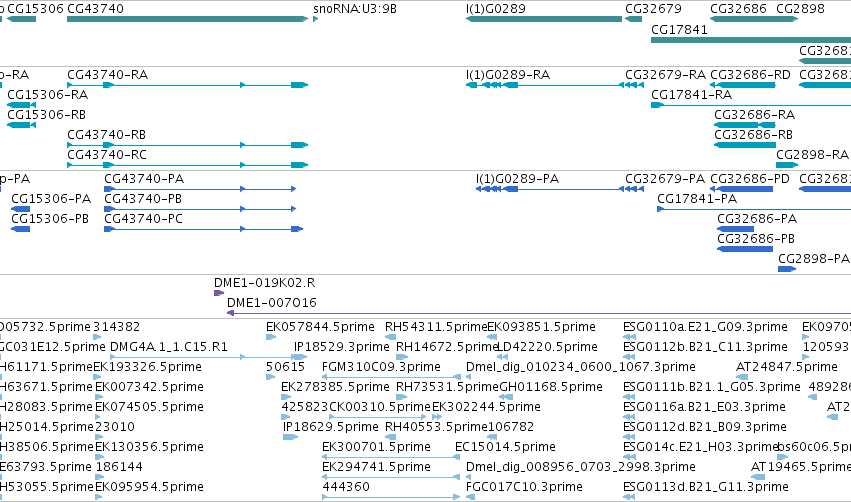Click the CG32679-RA transcript label
The image size is (851, 502).
coord(665,75)
